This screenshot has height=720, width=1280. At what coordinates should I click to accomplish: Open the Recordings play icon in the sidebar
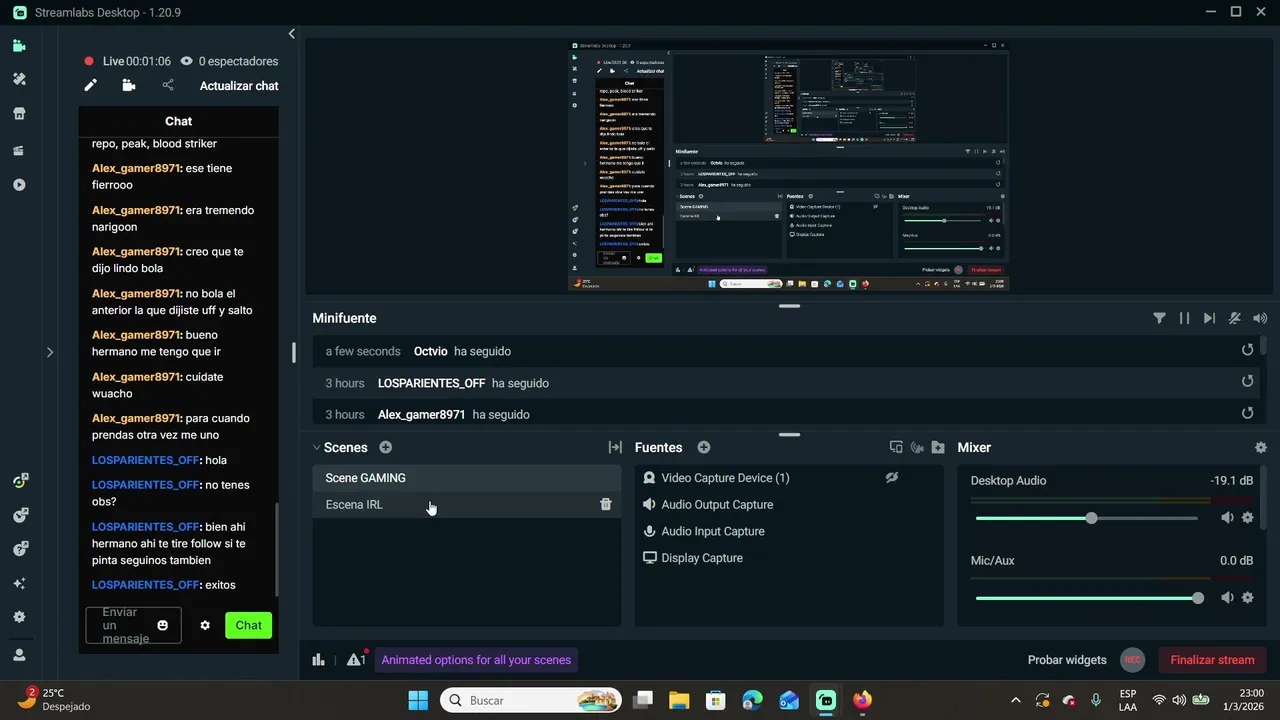click(x=19, y=185)
